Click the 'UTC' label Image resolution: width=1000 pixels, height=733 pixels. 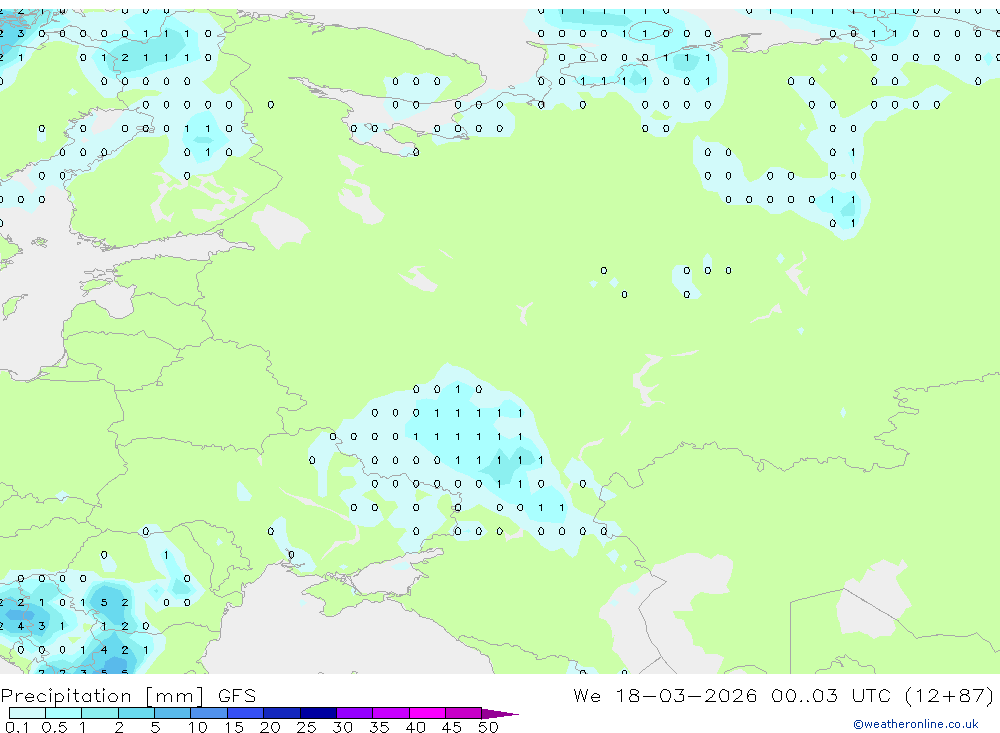click(871, 695)
